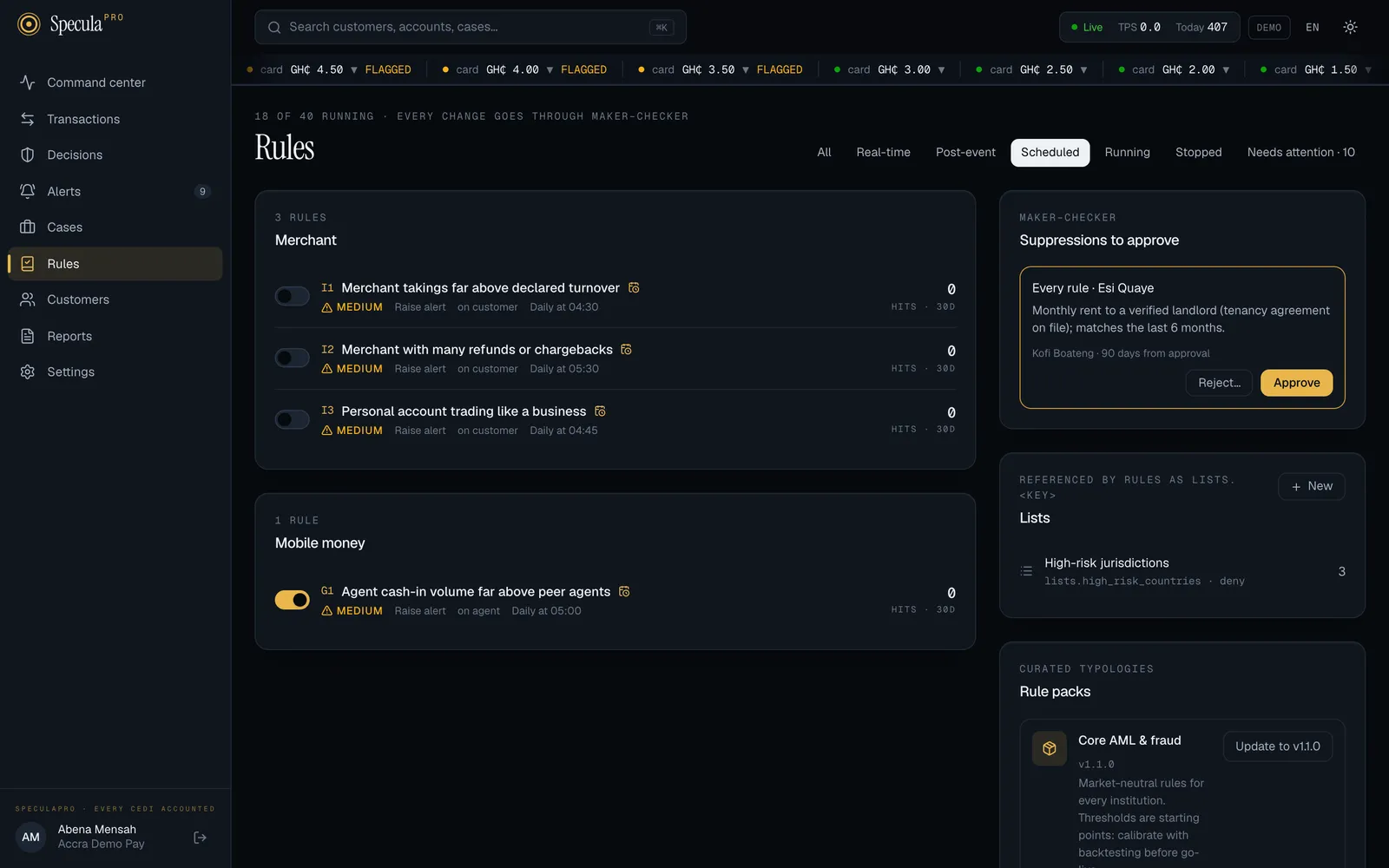This screenshot has height=868, width=1389.
Task: Enable the Merchant with many refunds rule
Action: pos(293,358)
